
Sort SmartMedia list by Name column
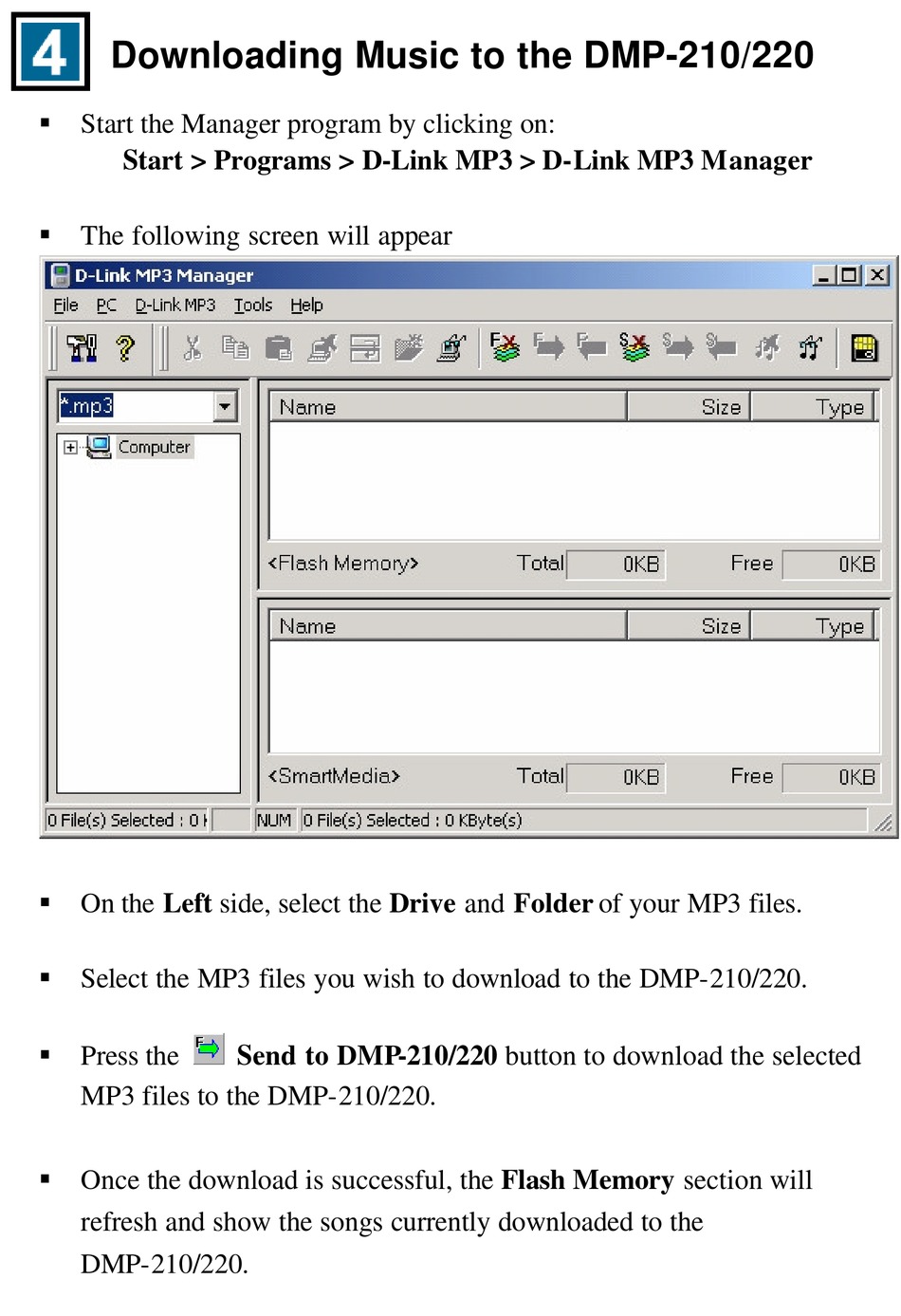pos(448,626)
